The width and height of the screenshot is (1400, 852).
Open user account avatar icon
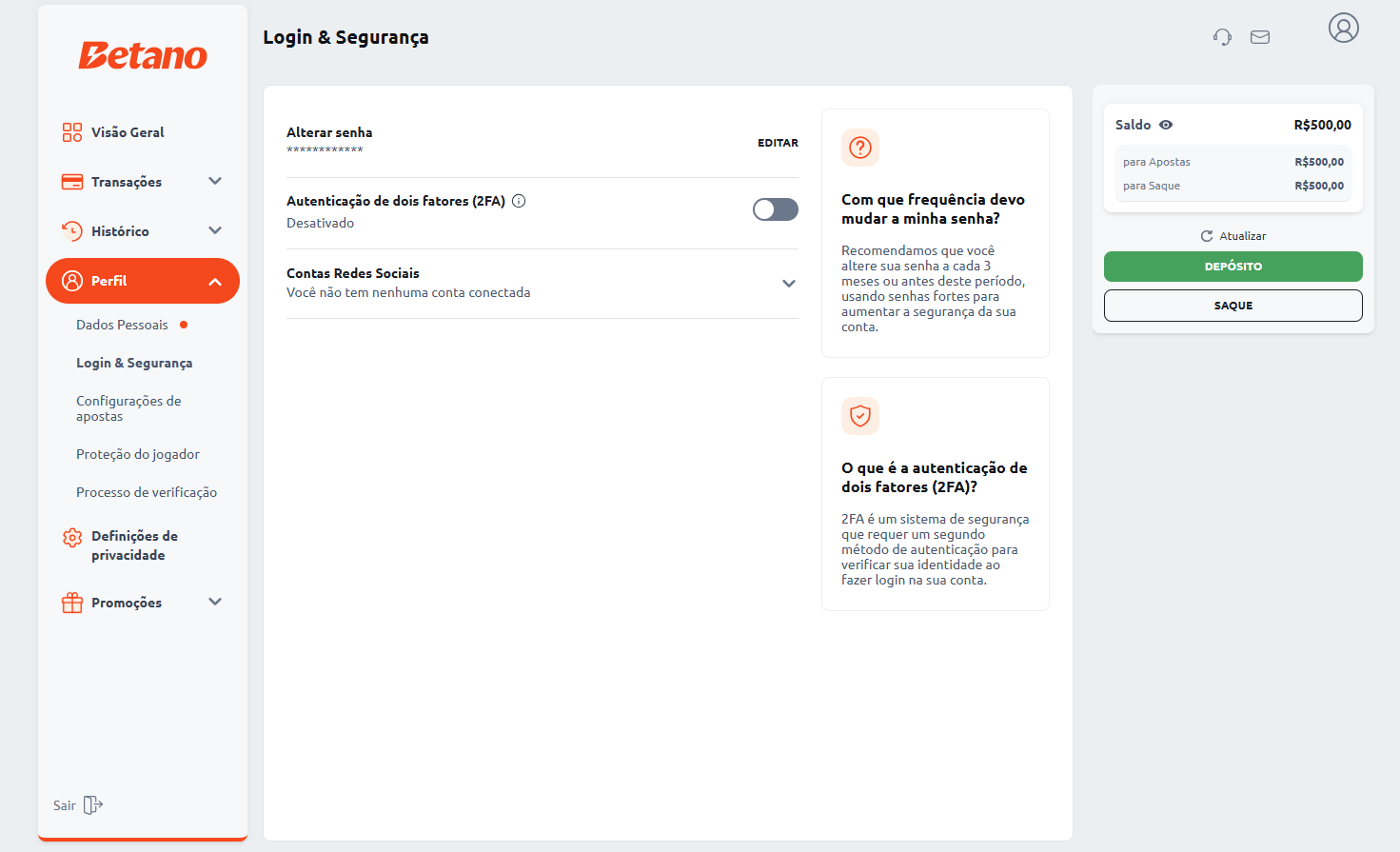[x=1343, y=29]
